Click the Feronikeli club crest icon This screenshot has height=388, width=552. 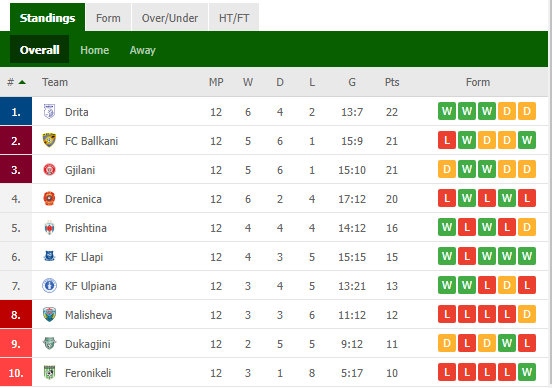pos(49,373)
